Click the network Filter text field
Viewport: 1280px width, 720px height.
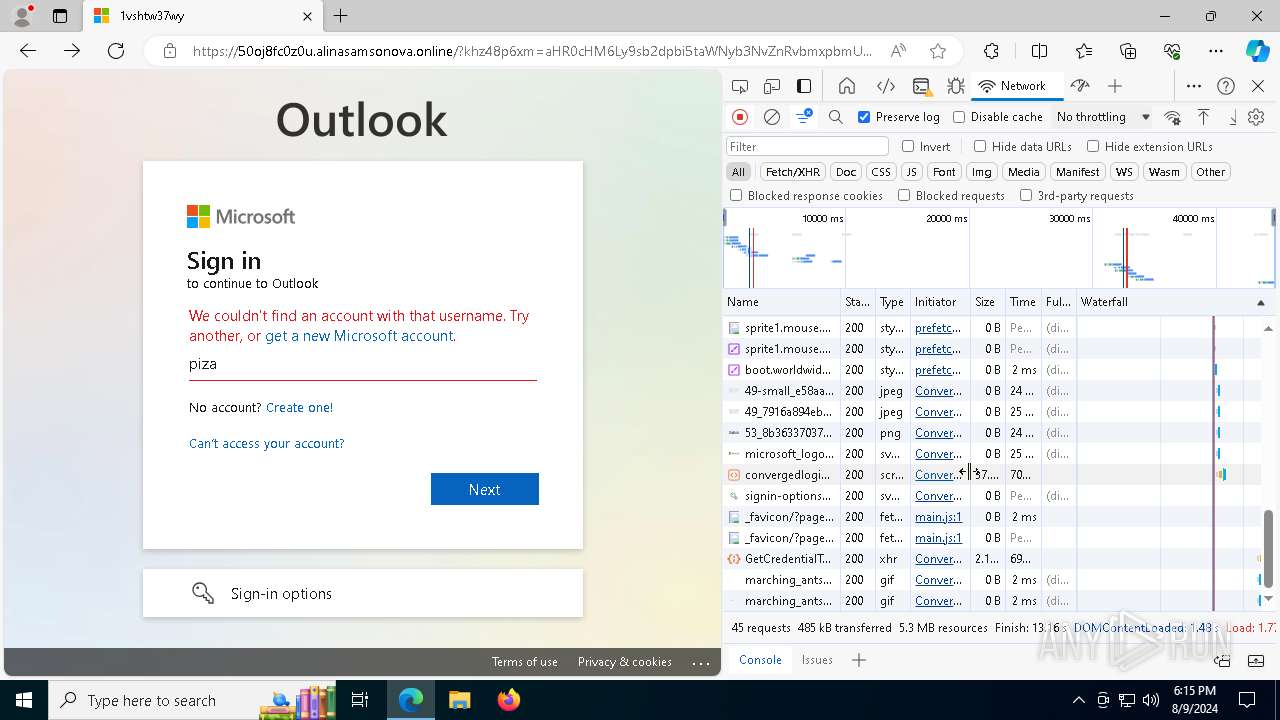807,146
